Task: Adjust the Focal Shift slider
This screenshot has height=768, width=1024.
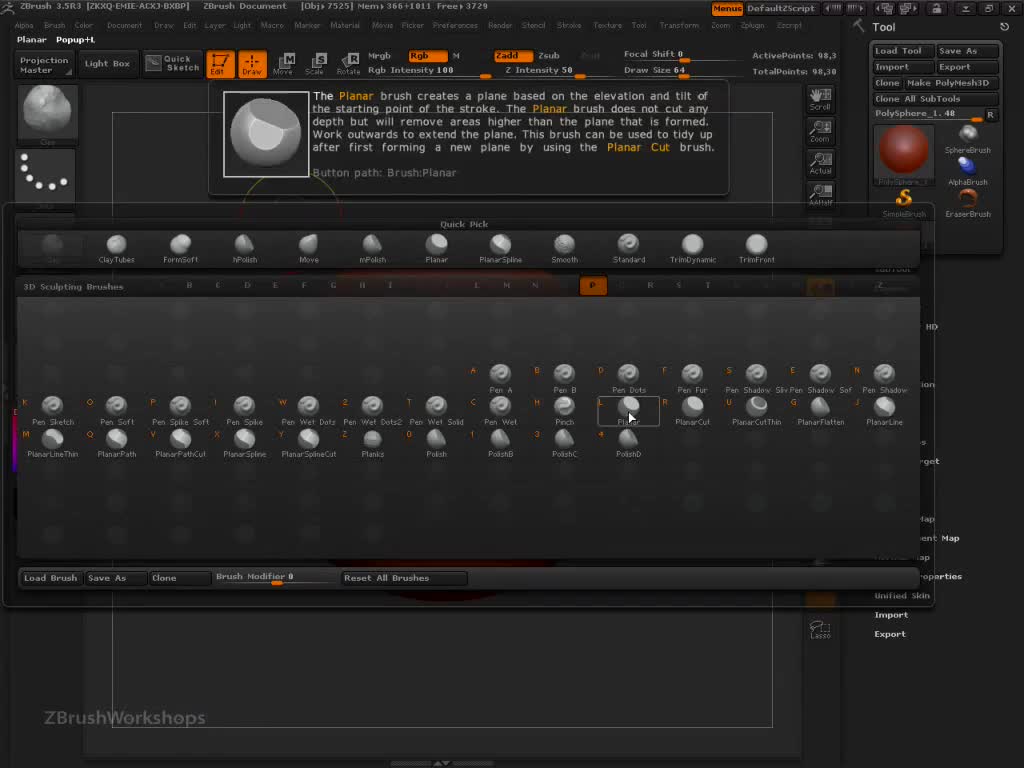Action: point(682,55)
